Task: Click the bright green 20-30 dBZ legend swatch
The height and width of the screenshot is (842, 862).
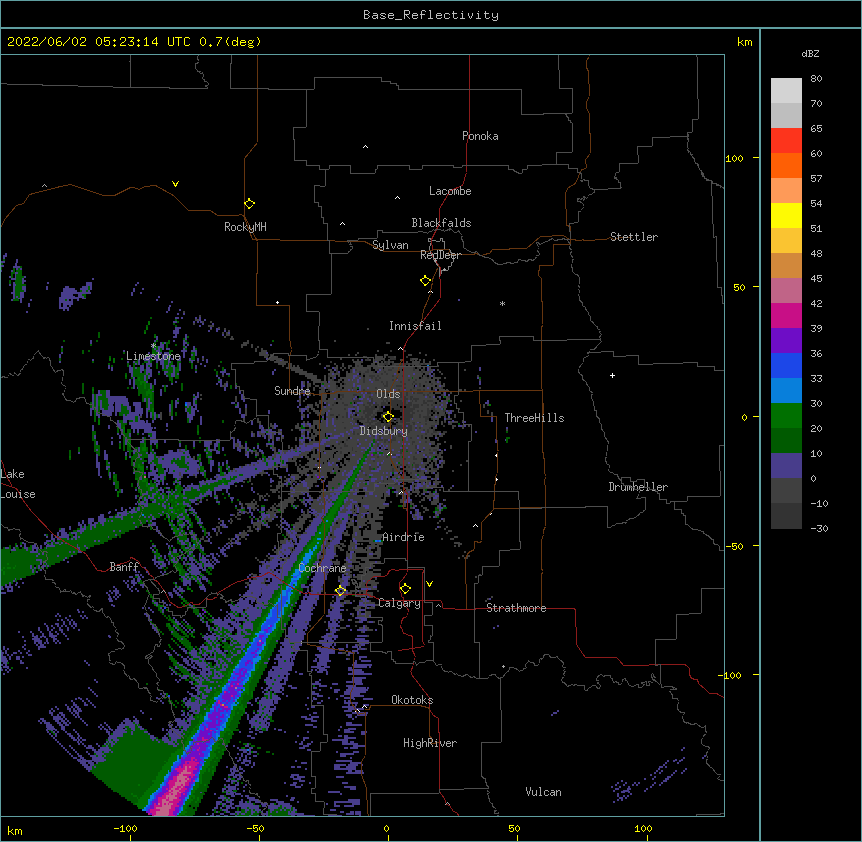Action: point(786,416)
